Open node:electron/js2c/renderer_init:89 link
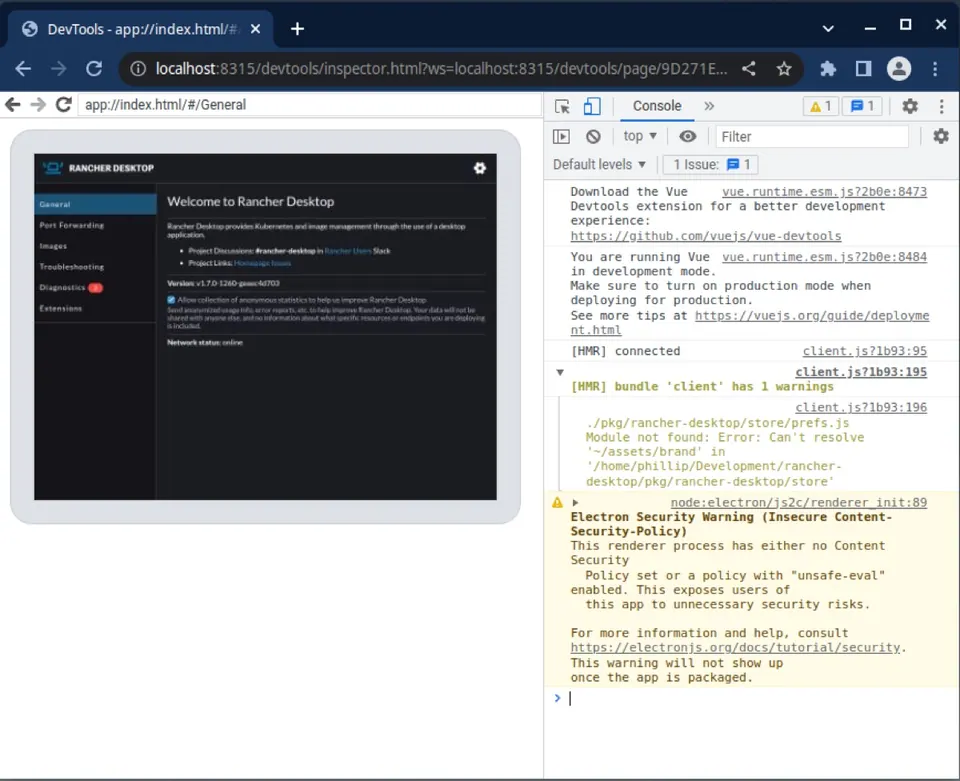Screen dimensions: 960x781 point(798,502)
